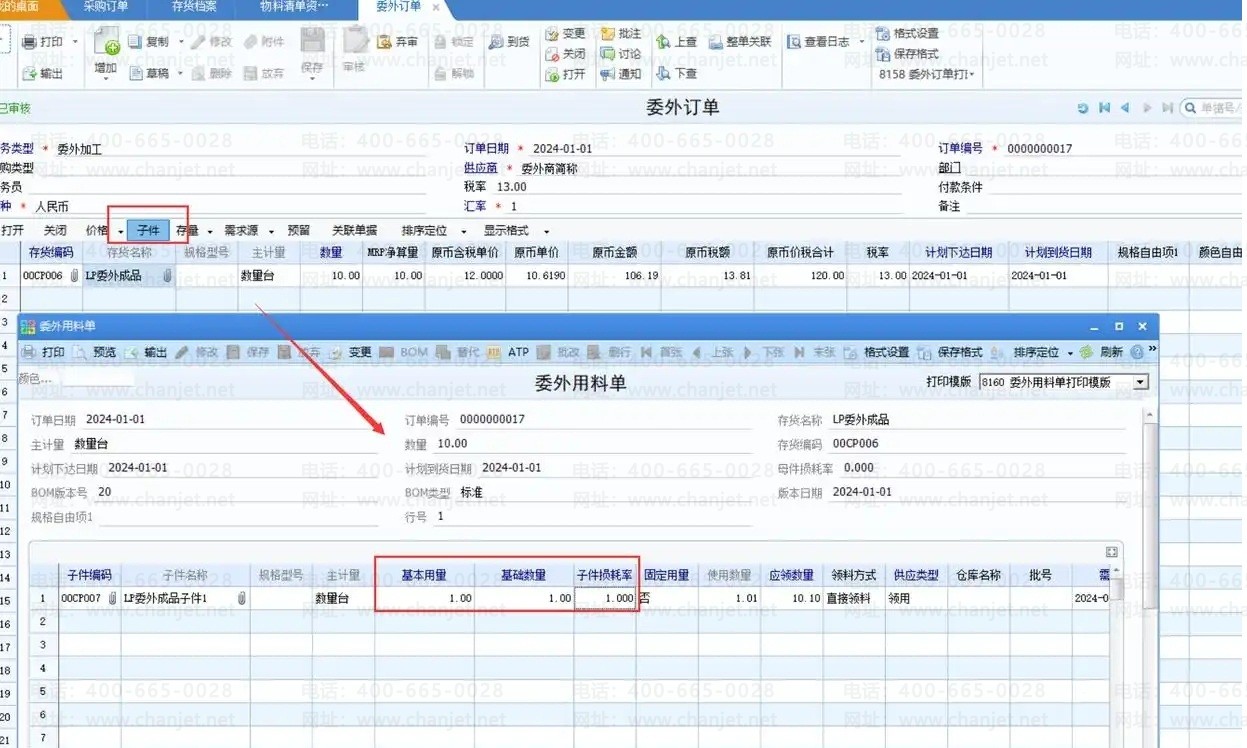Expand the 排序定位 dropdown in 委外用料单
Screen dimensions: 1247x748
coord(1069,353)
